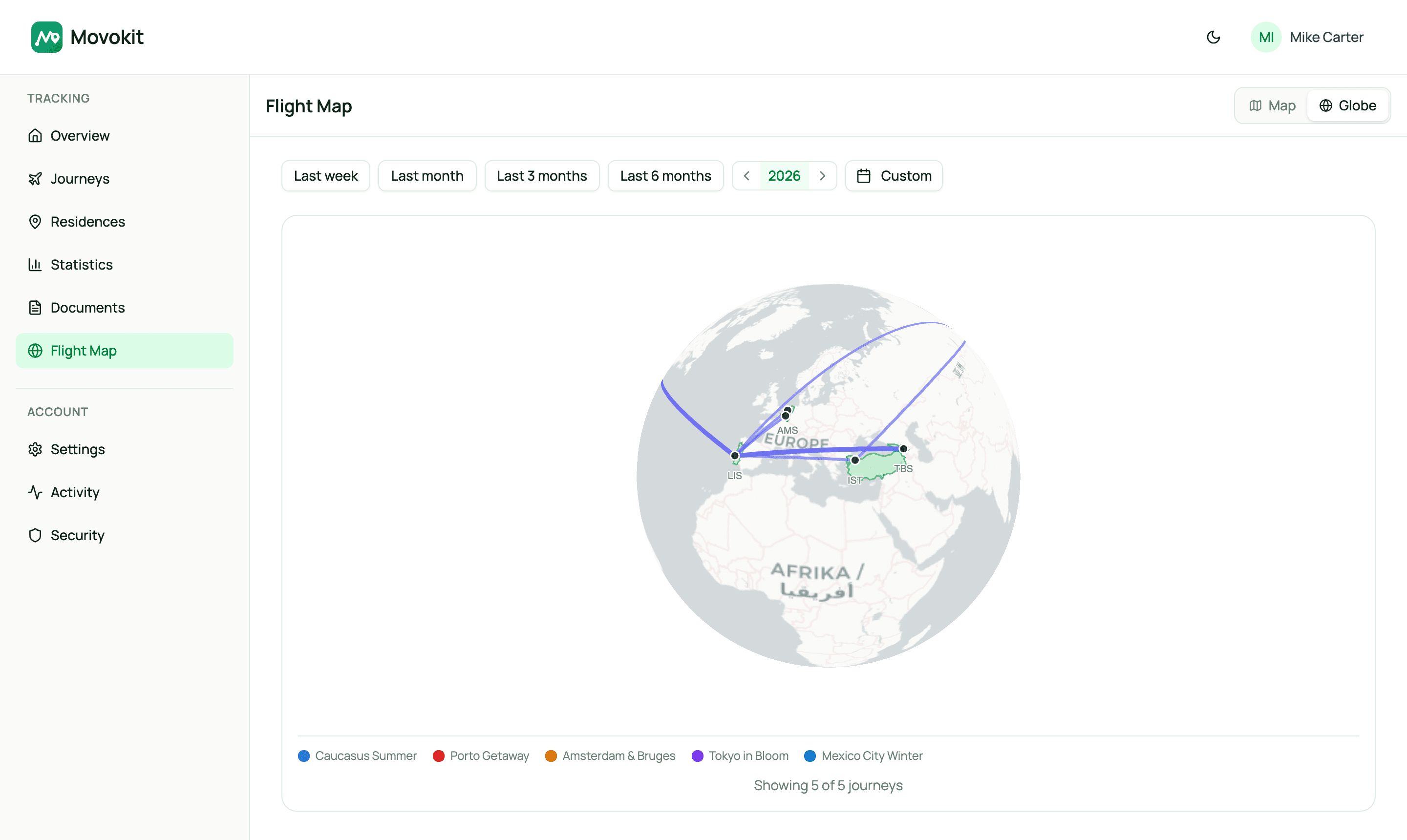The height and width of the screenshot is (840, 1407).
Task: Go to Journeys in sidebar
Action: point(125,179)
